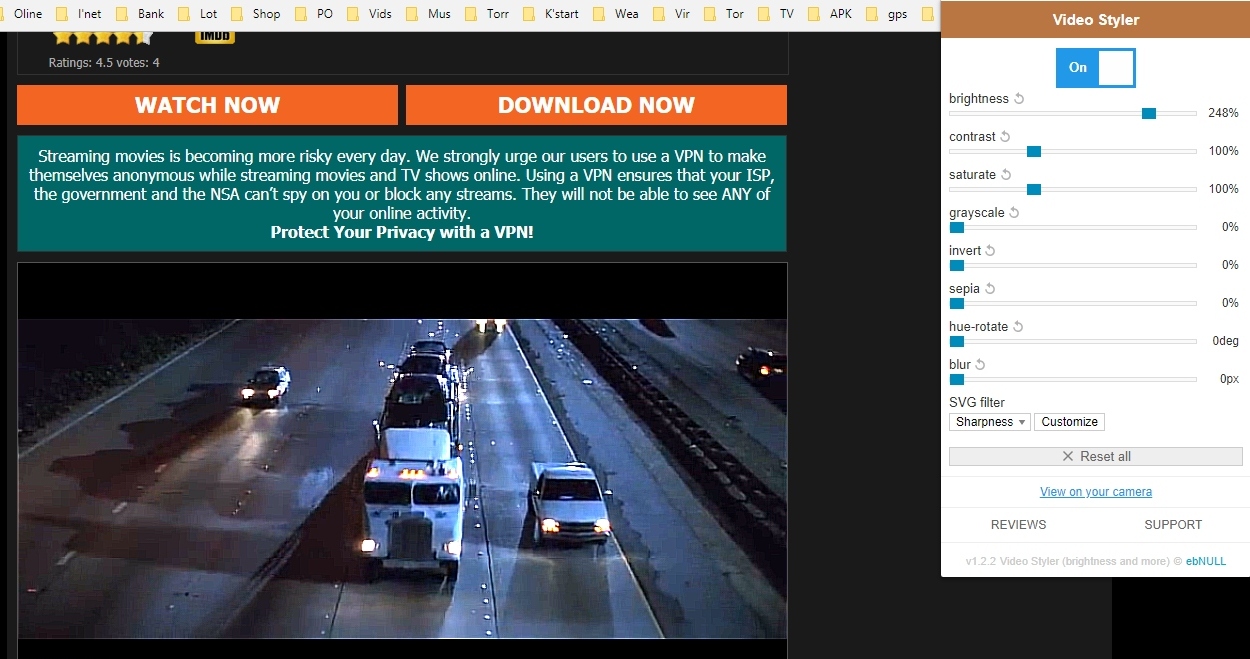
Task: Click the DOWNLOAD NOW button
Action: click(596, 105)
